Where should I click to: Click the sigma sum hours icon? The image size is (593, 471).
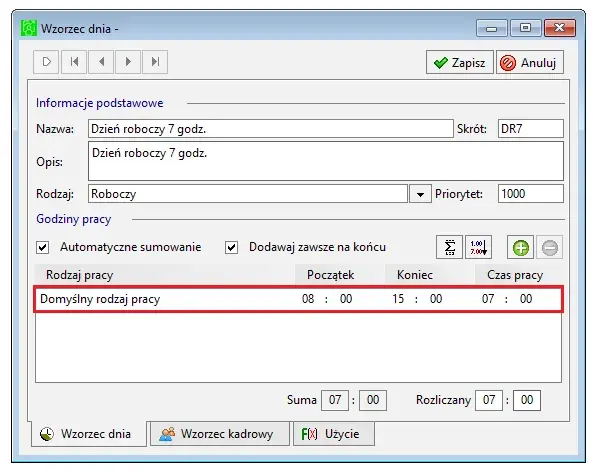pos(449,247)
